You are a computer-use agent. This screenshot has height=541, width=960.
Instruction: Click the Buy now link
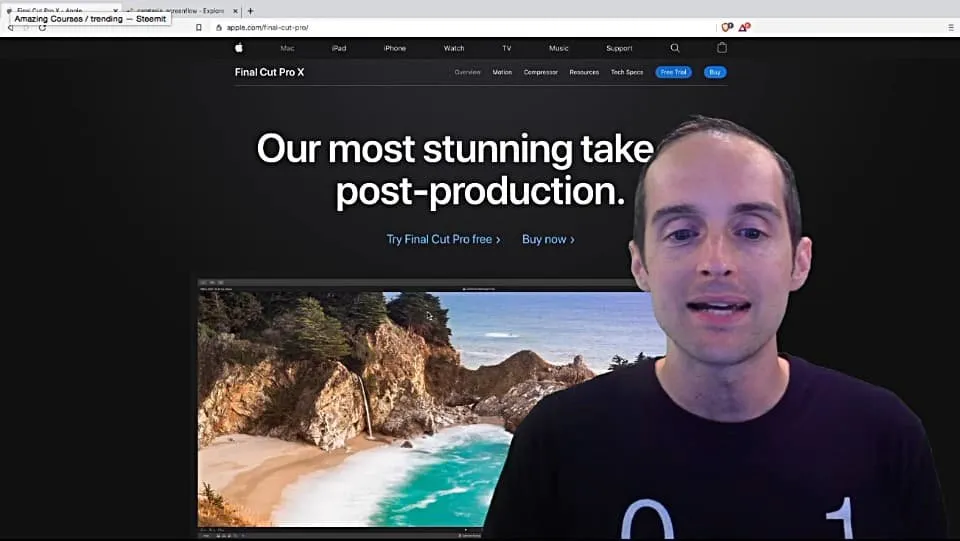coord(548,239)
